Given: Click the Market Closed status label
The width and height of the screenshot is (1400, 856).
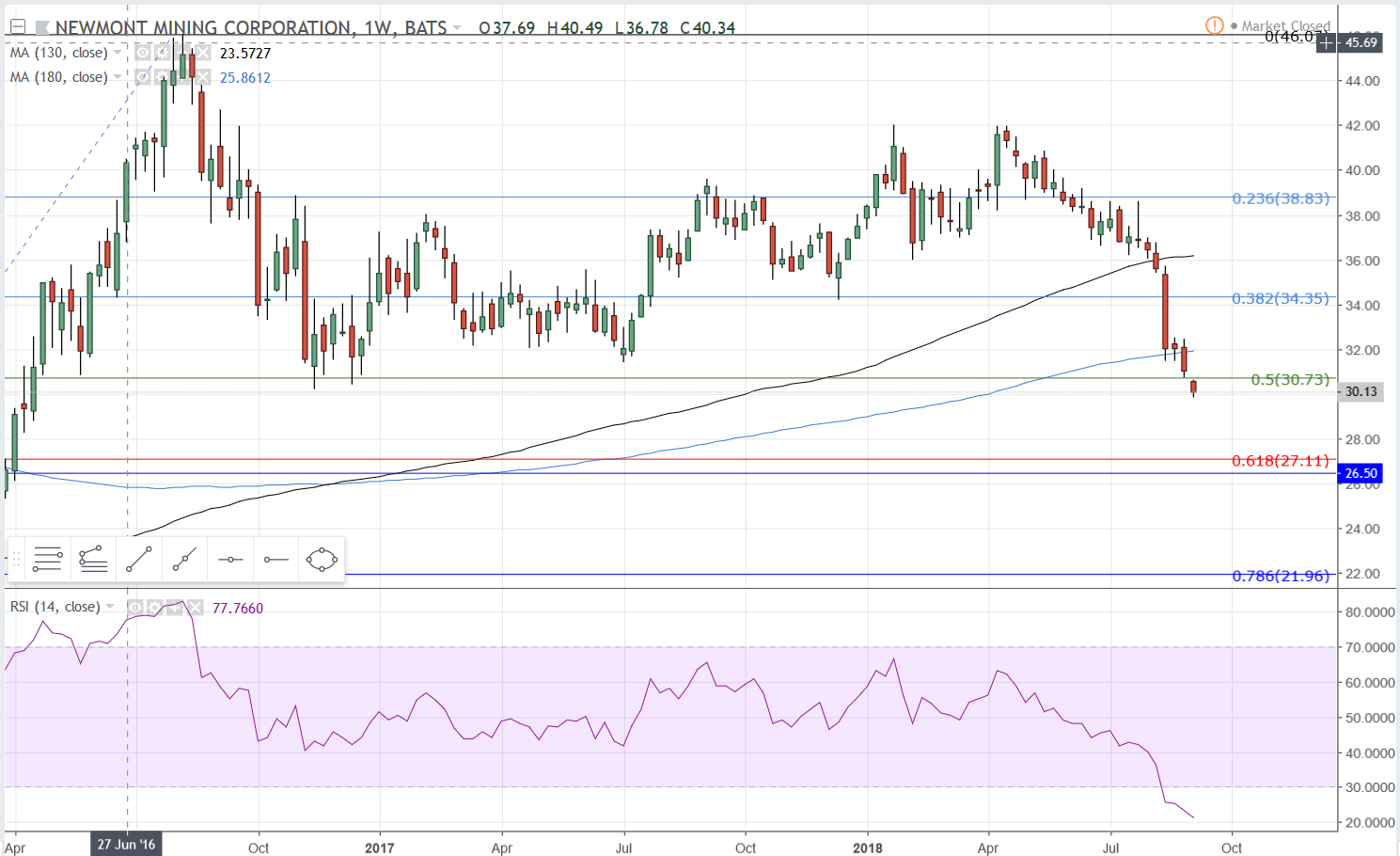Looking at the screenshot, I should [1285, 25].
